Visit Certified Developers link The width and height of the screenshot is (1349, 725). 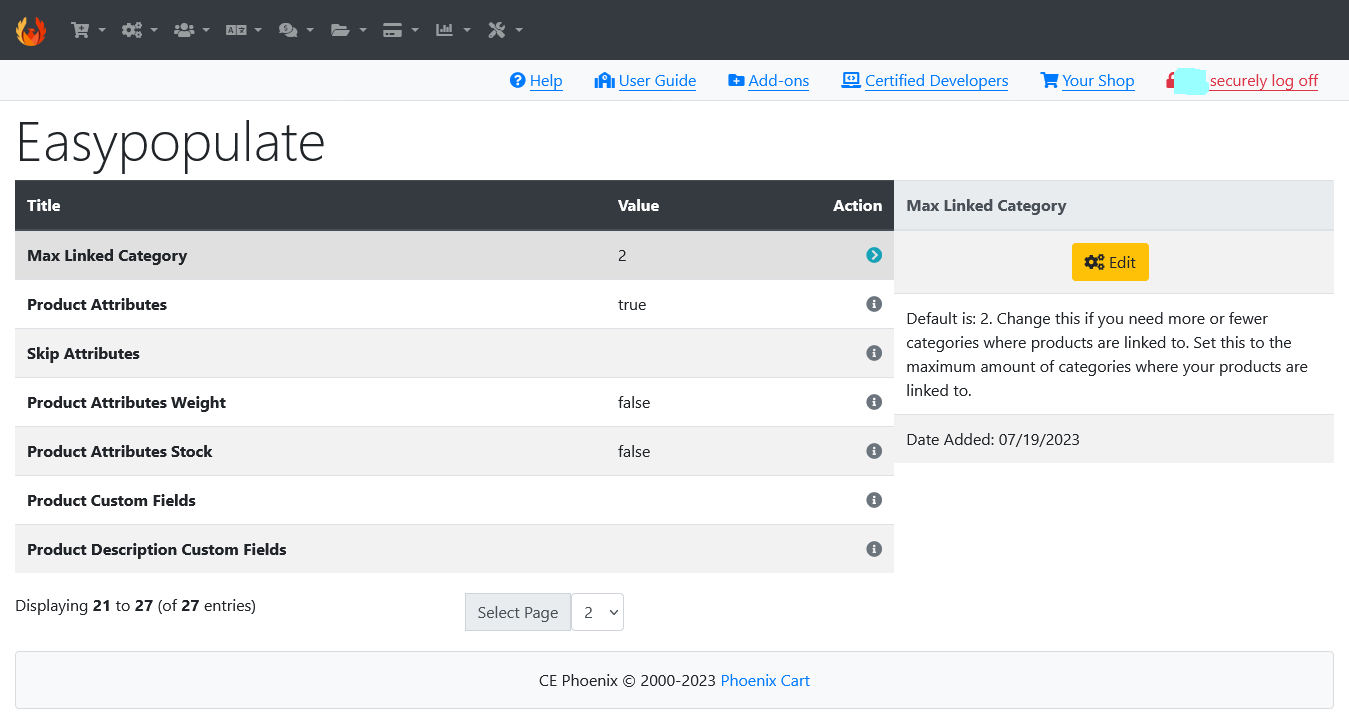click(x=925, y=81)
